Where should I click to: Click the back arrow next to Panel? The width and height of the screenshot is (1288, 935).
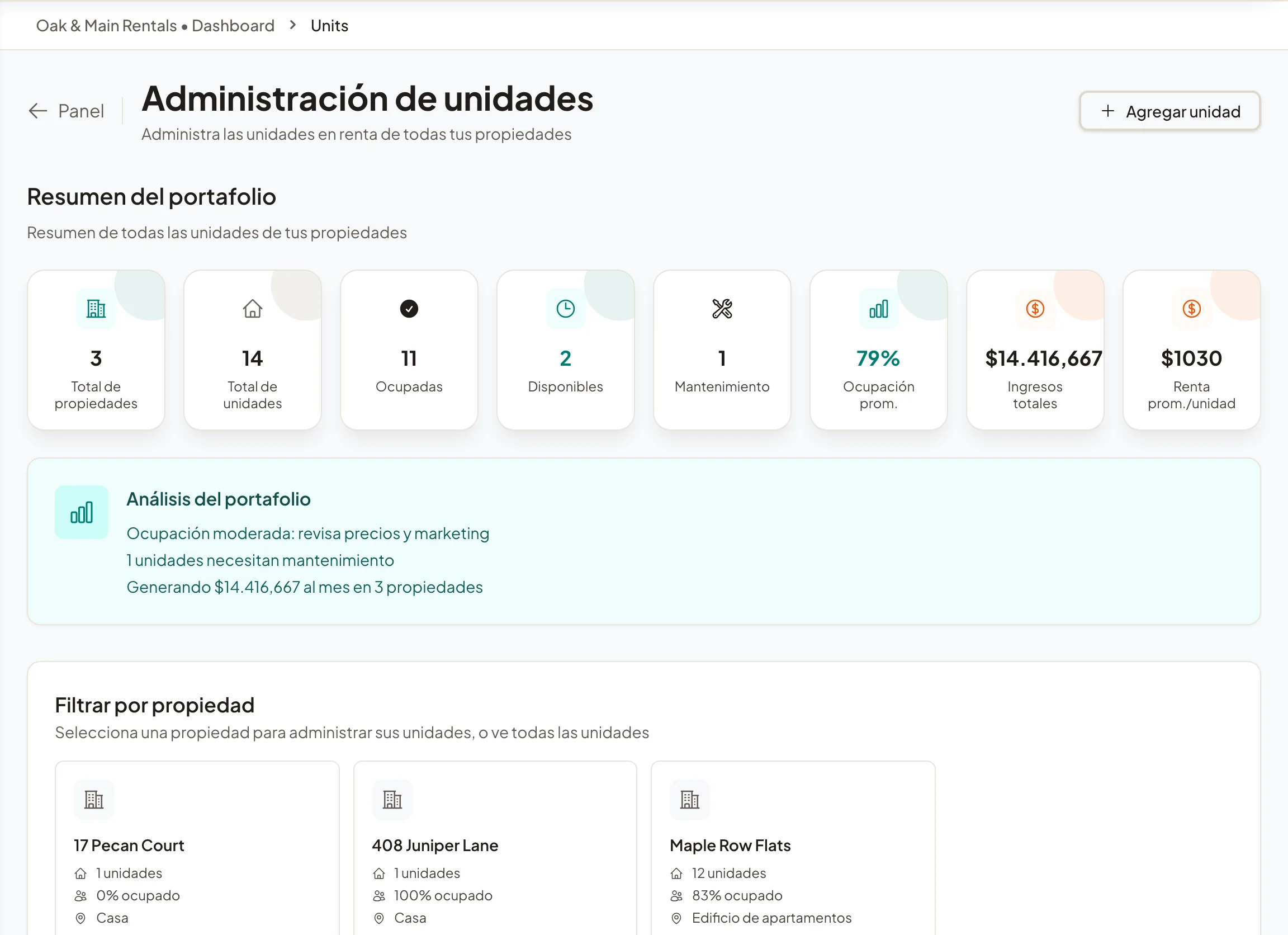pyautogui.click(x=37, y=111)
